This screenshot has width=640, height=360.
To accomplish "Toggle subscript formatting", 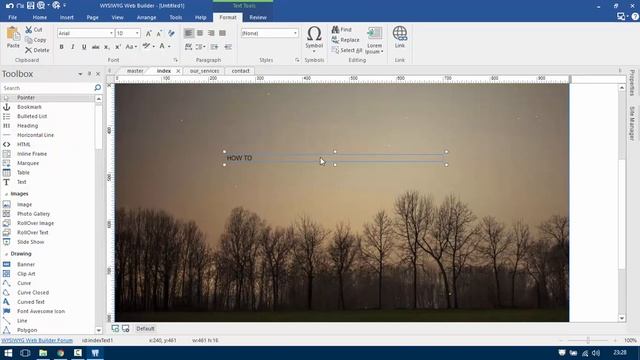I will [x=107, y=47].
